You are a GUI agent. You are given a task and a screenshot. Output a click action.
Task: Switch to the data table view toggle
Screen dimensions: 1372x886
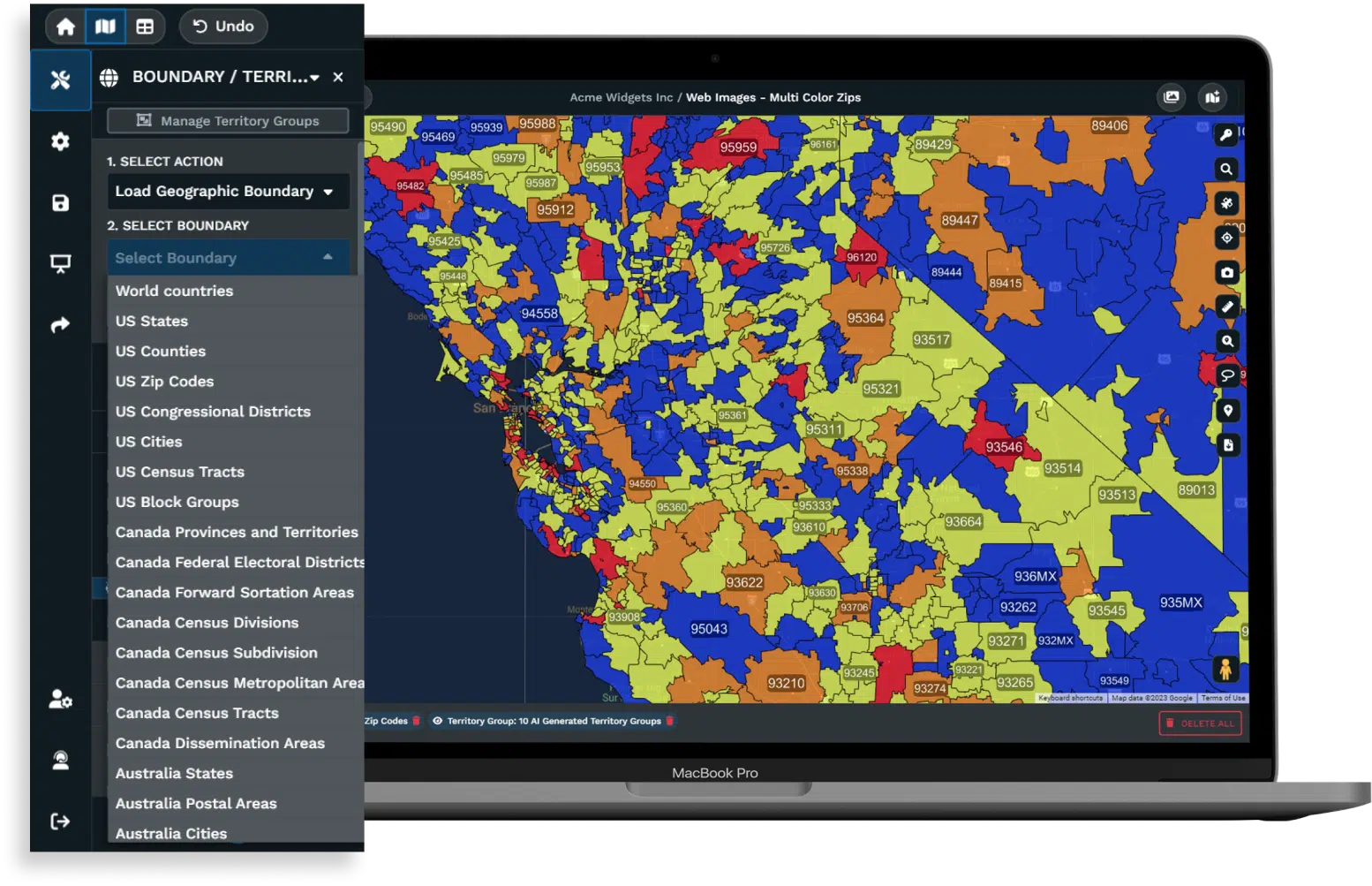pos(145,27)
